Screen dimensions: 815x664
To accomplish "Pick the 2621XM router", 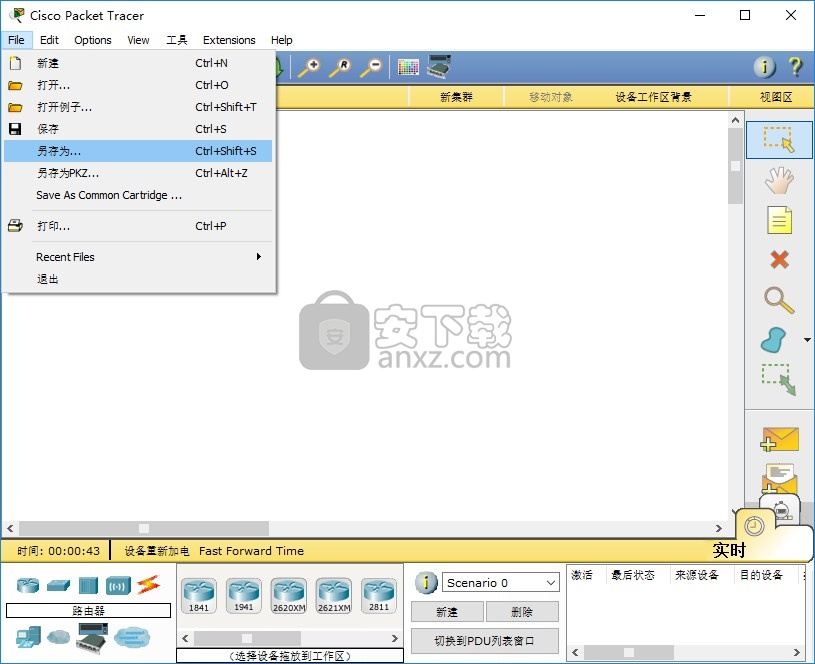I will pyautogui.click(x=334, y=596).
